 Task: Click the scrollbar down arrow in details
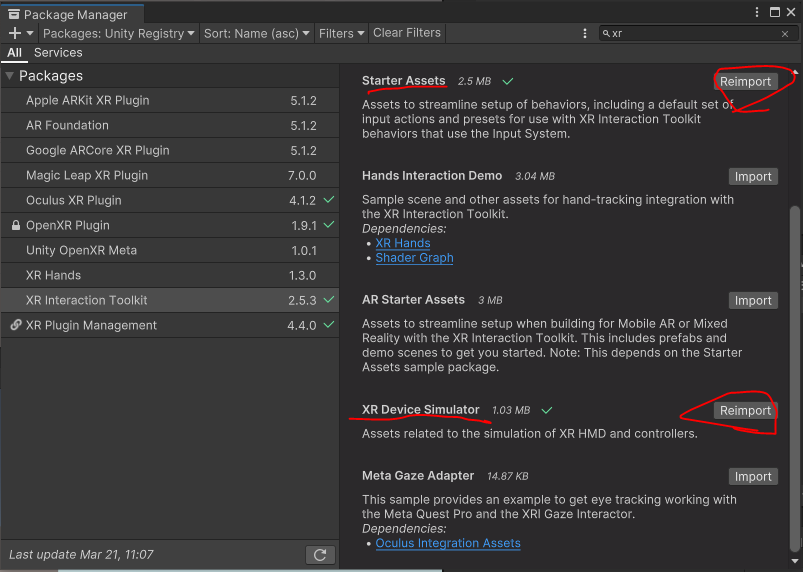795,561
